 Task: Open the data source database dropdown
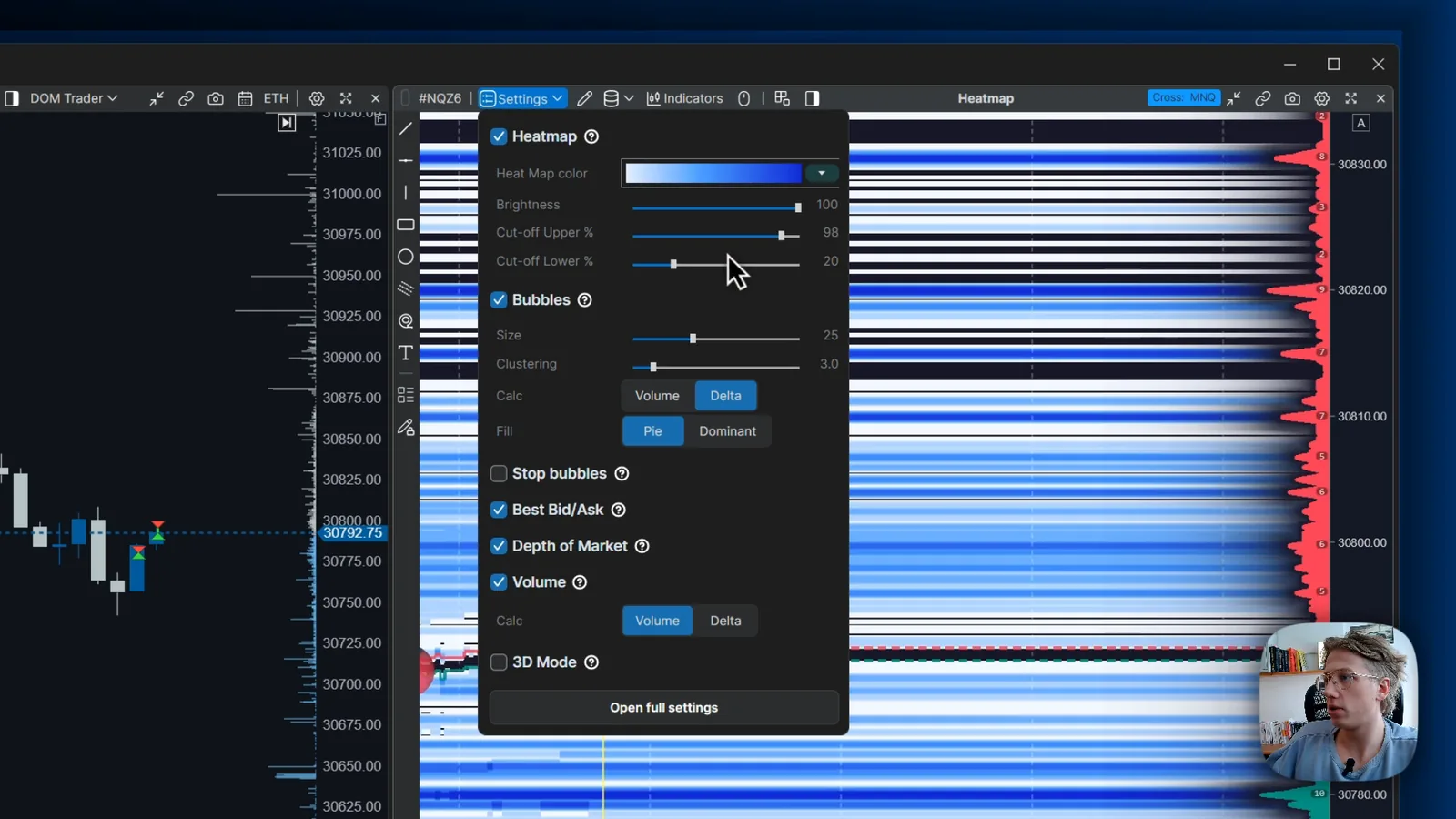(619, 98)
